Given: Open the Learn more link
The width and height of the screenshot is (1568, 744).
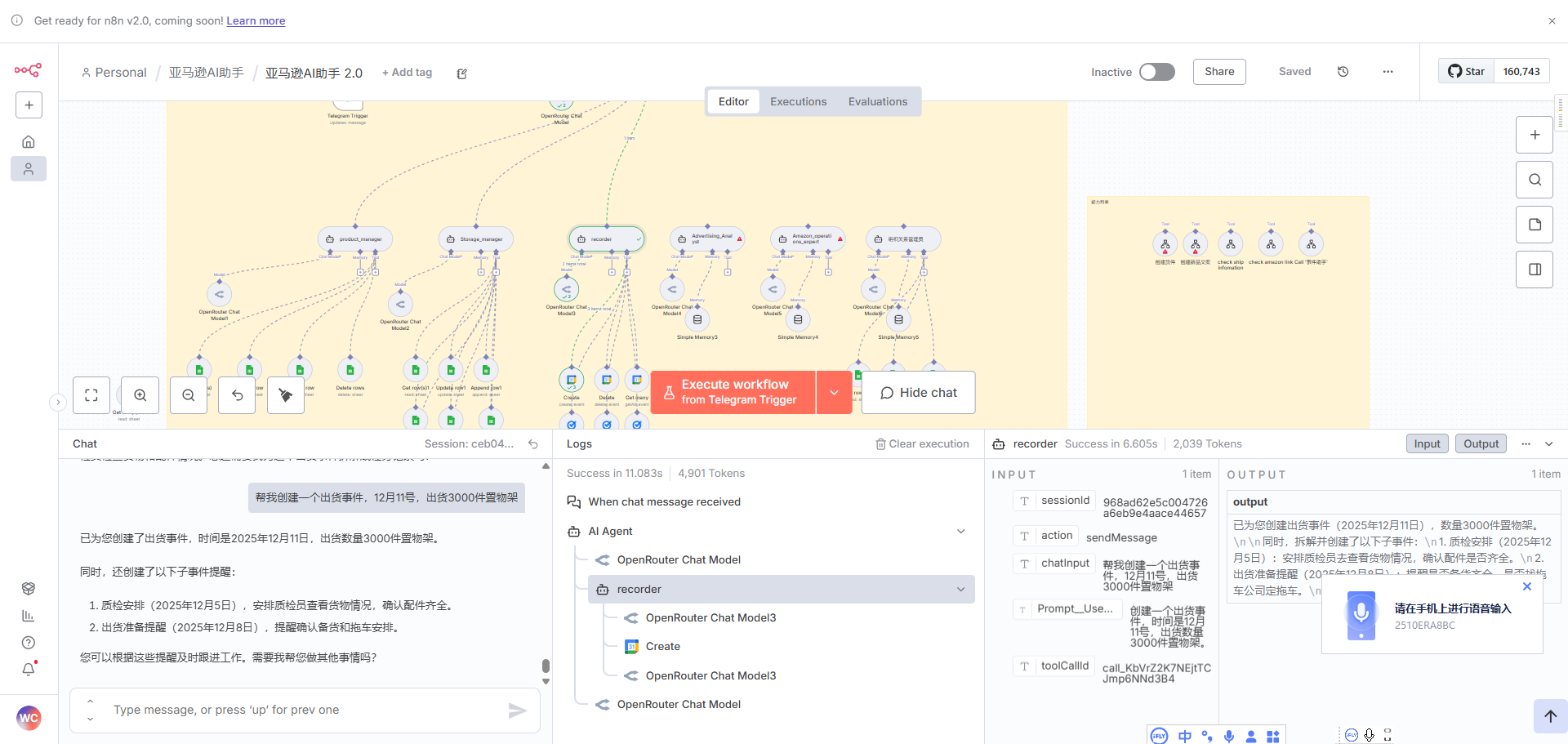Looking at the screenshot, I should [256, 21].
